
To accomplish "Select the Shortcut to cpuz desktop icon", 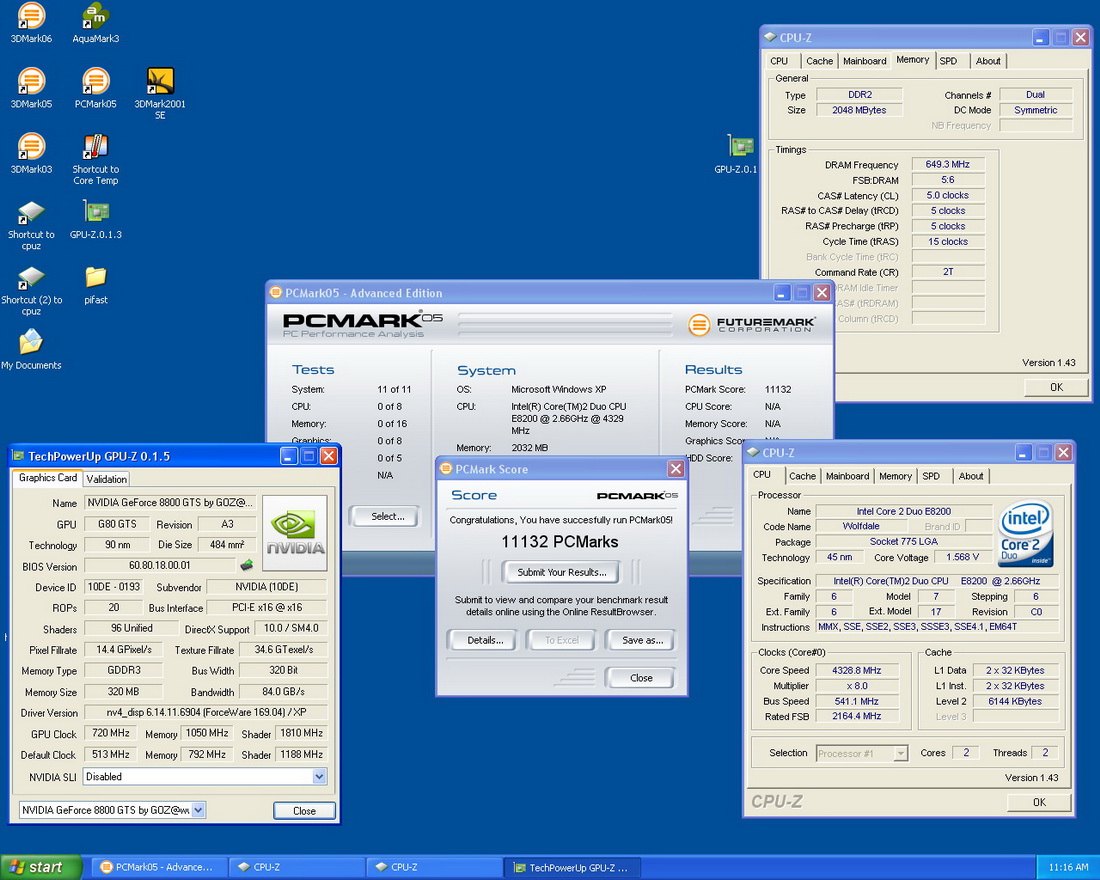I will pyautogui.click(x=31, y=225).
